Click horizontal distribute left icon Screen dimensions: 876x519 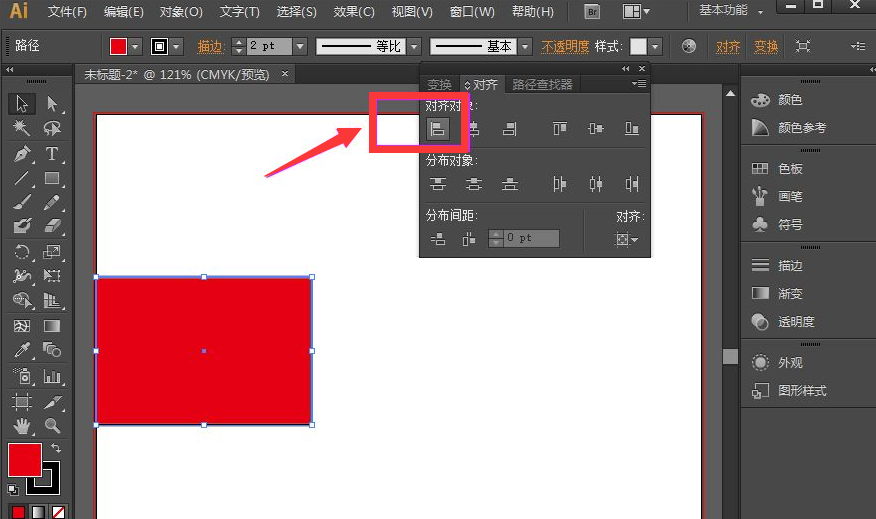(560, 184)
